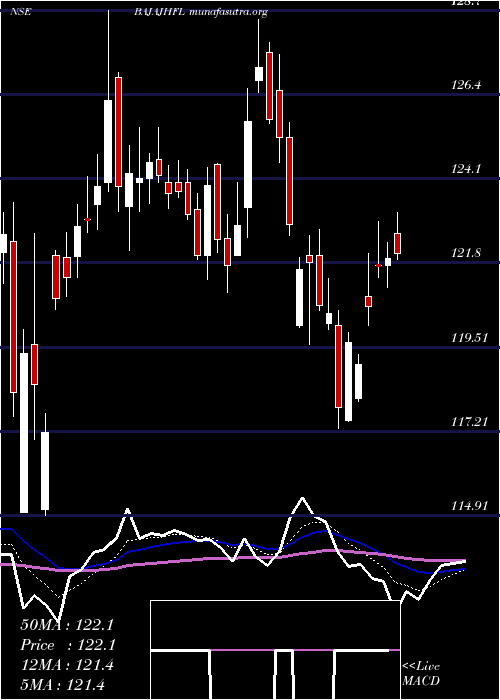Click the 12MA : 121.4 value
Screen dimensions: 500x700
coord(67,665)
